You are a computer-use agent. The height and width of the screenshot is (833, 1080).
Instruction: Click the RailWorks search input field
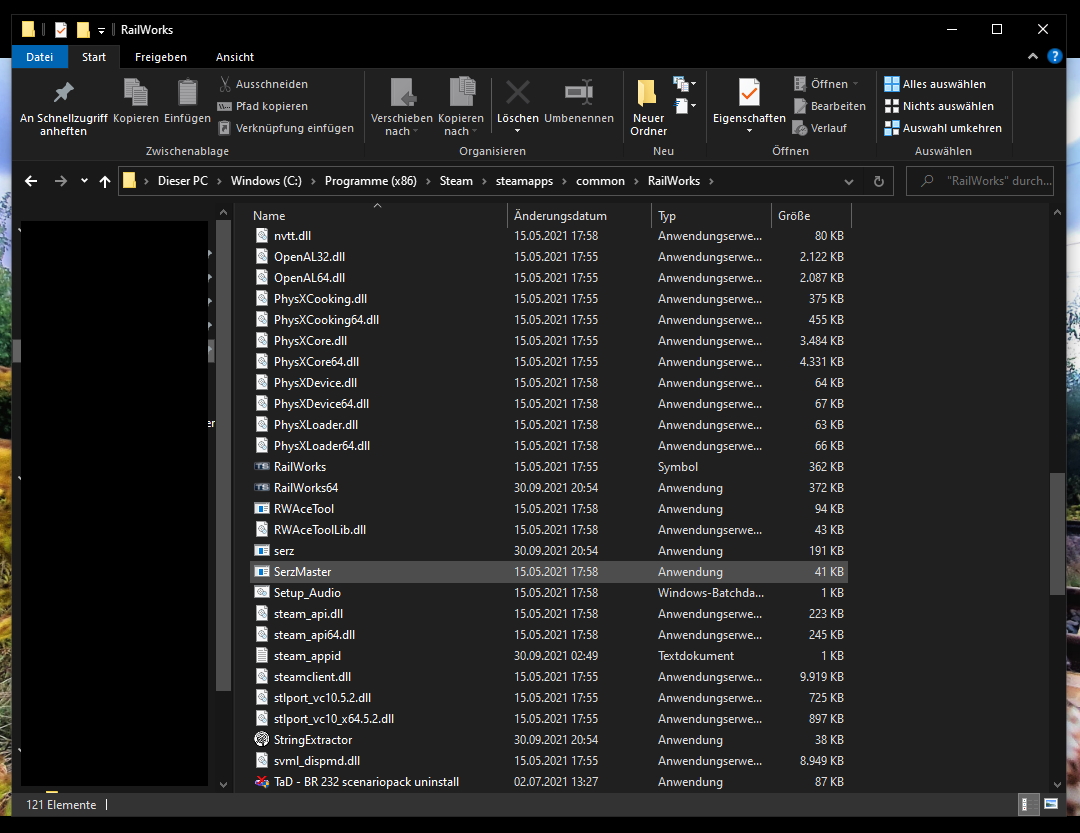[990, 181]
